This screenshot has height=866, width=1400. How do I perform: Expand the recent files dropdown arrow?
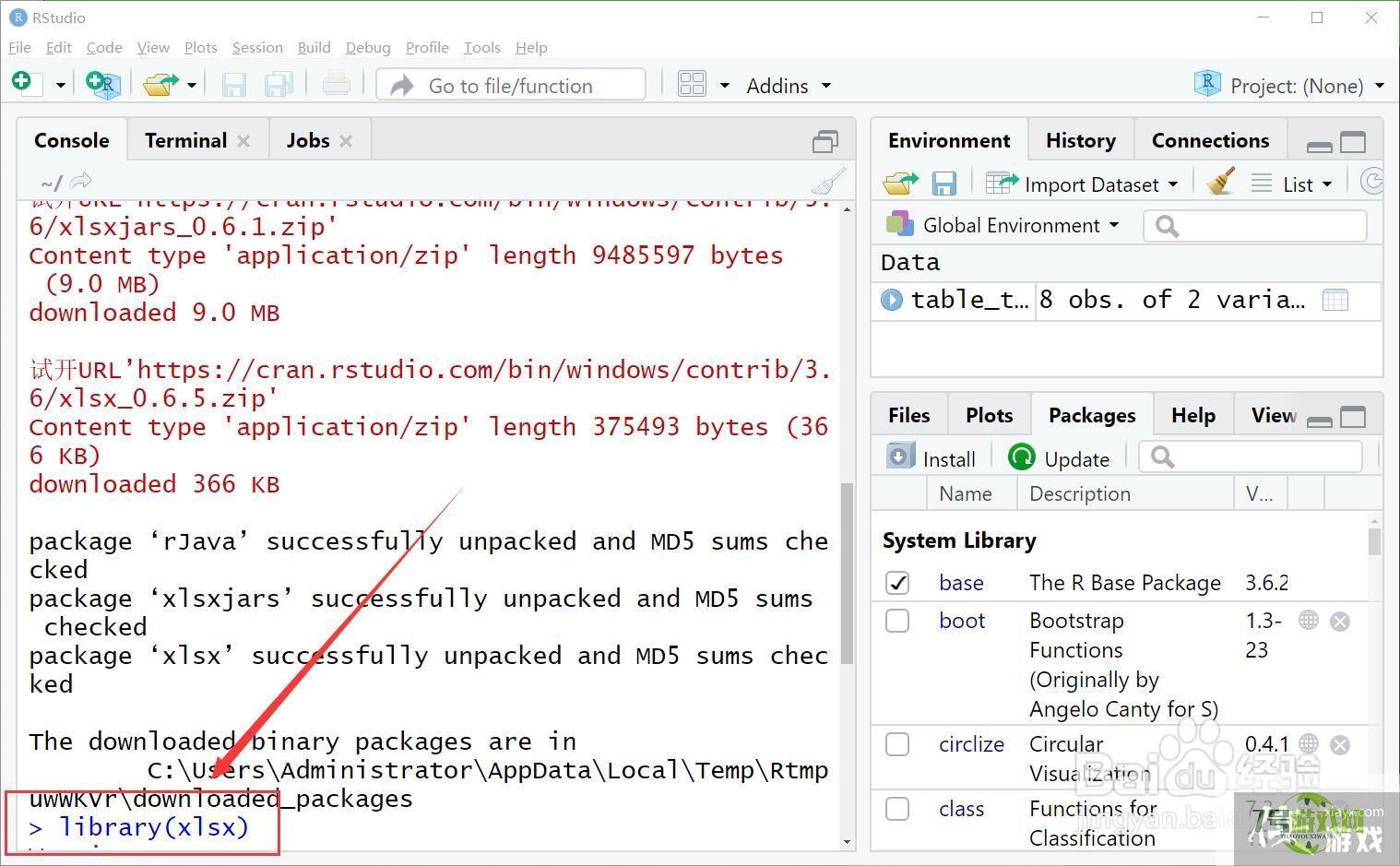pyautogui.click(x=192, y=85)
